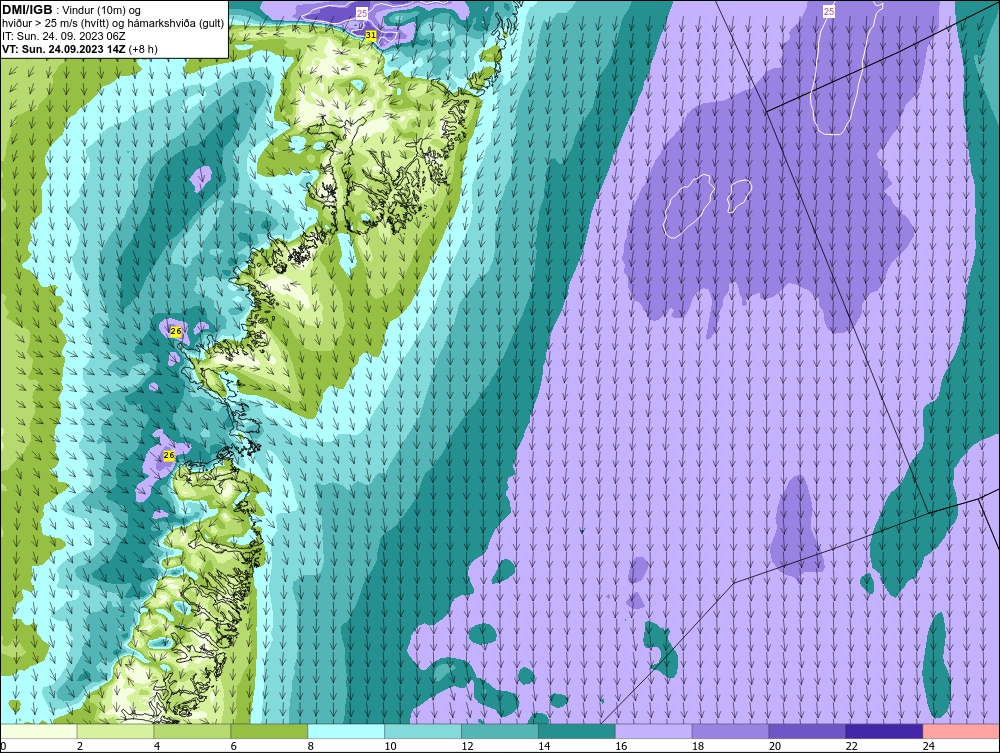Image resolution: width=1000 pixels, height=753 pixels.
Task: Pick the 8–10 m/s light cyan swatch
Action: click(x=346, y=731)
